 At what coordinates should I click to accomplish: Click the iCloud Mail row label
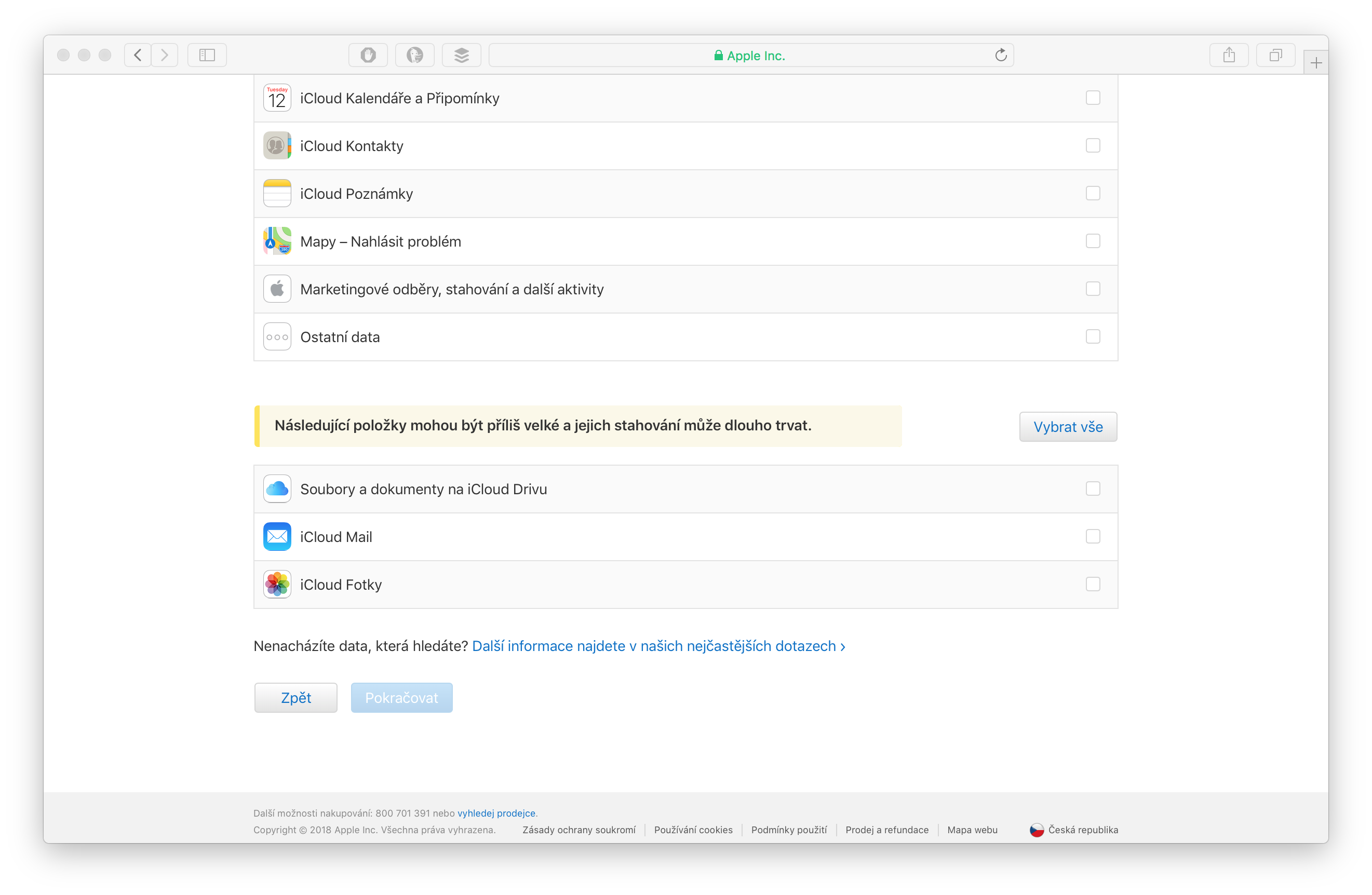click(336, 537)
